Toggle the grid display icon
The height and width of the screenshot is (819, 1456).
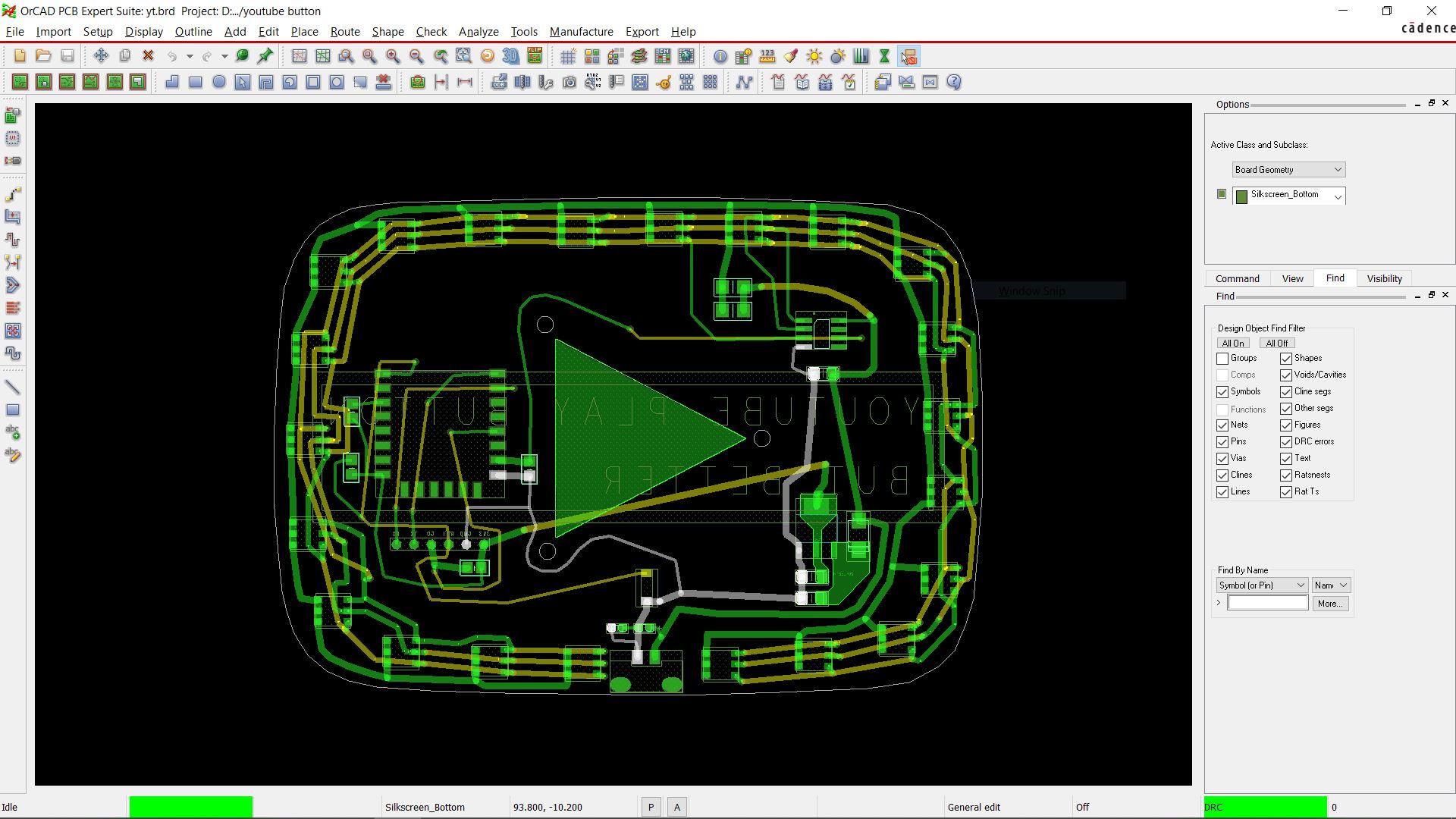click(x=568, y=56)
